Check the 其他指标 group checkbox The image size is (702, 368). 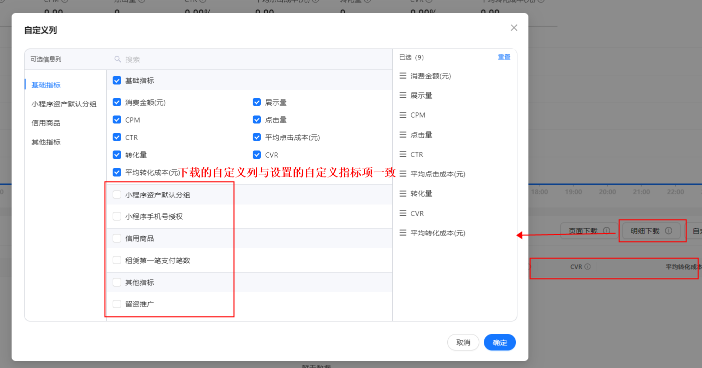117,282
